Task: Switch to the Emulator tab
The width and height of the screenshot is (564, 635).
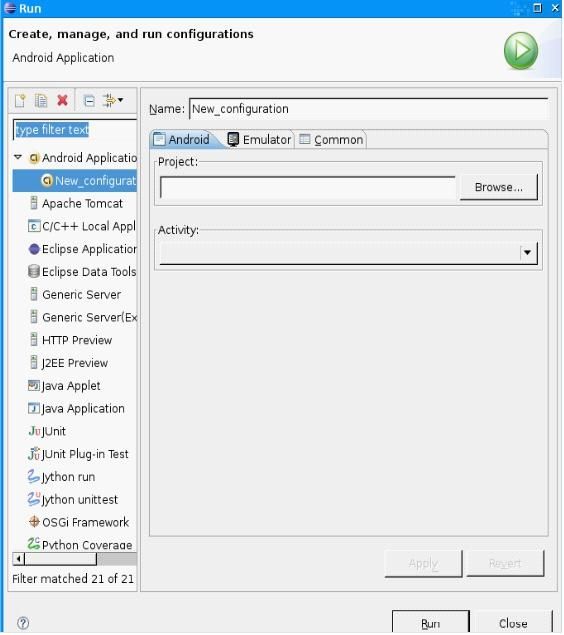Action: [x=259, y=140]
